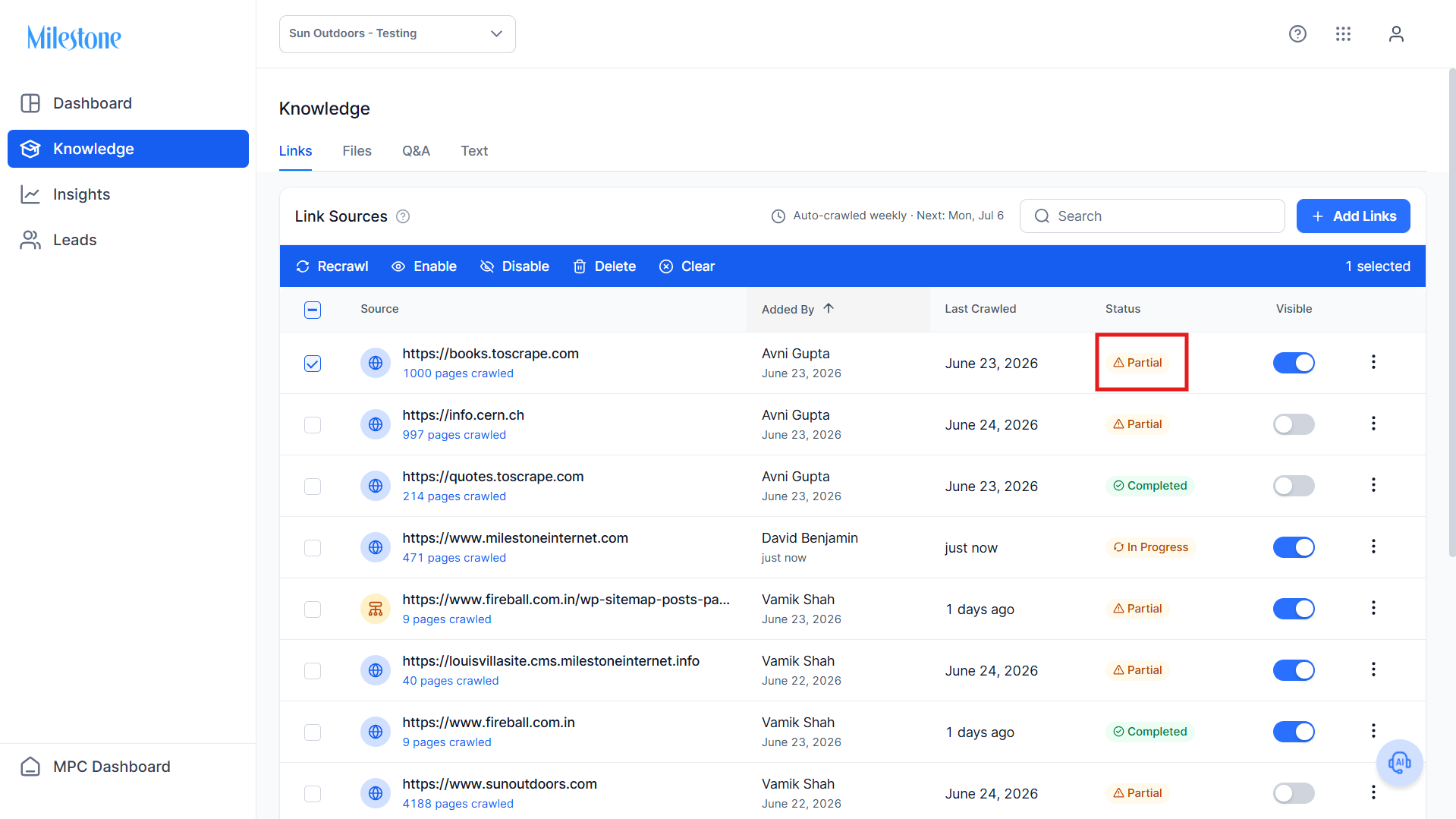Open more options for fireball wp-sitemap row

tap(1373, 608)
